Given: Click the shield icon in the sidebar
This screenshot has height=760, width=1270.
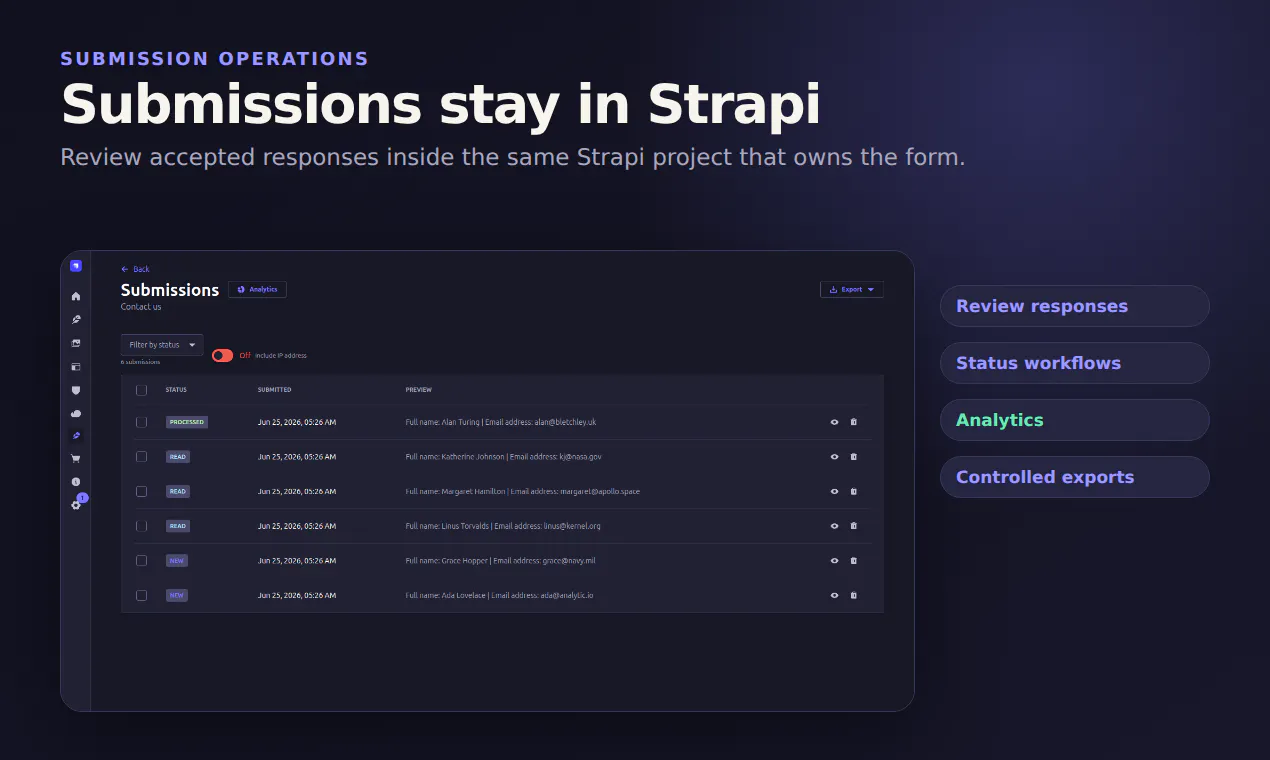Looking at the screenshot, I should 76,390.
